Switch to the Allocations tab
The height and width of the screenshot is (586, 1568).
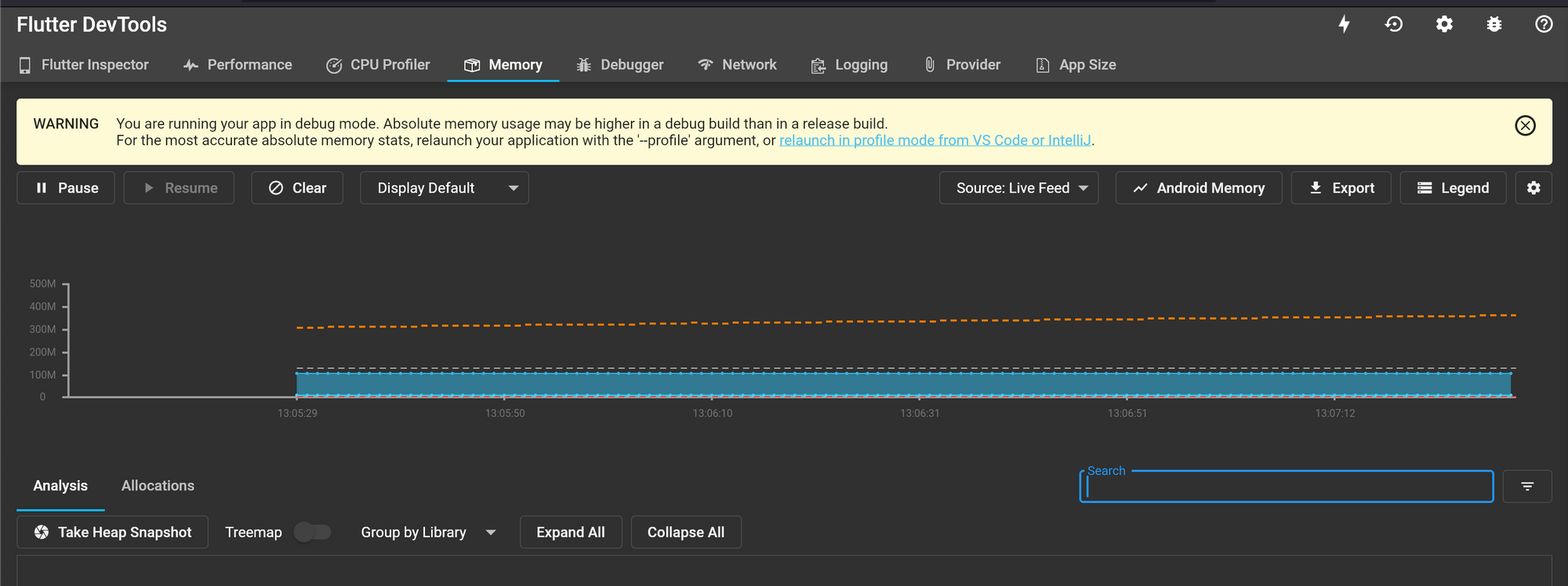coord(158,486)
